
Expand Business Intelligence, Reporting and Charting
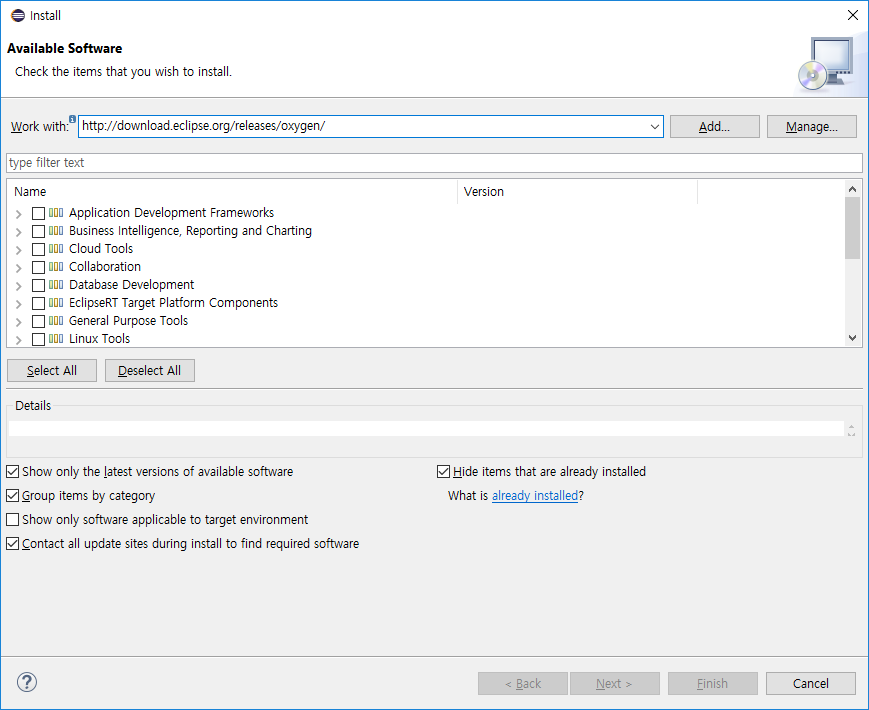[x=18, y=232]
